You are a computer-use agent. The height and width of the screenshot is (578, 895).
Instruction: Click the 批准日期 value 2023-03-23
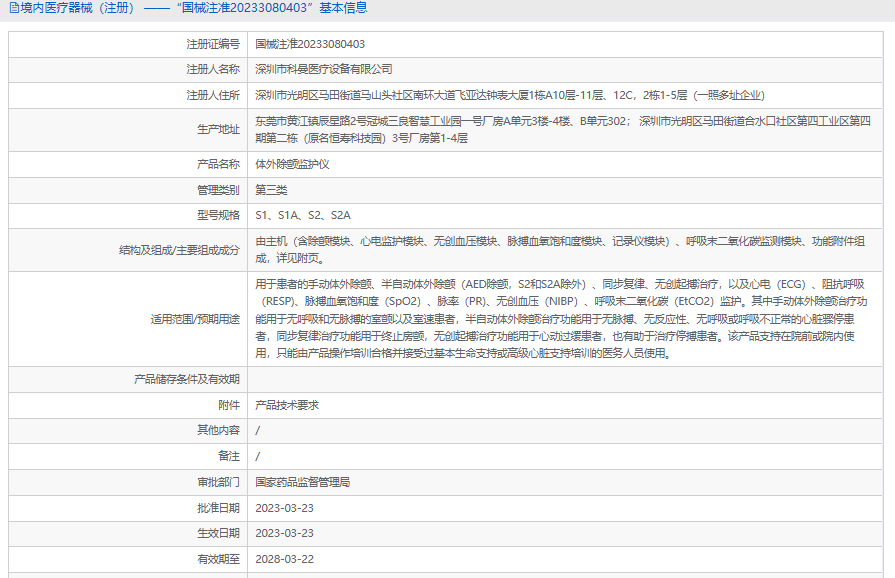(x=284, y=508)
